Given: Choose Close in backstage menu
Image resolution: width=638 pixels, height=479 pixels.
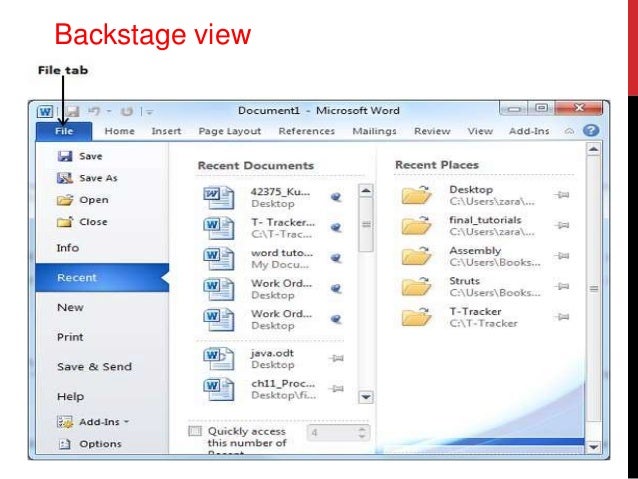Looking at the screenshot, I should 82,222.
